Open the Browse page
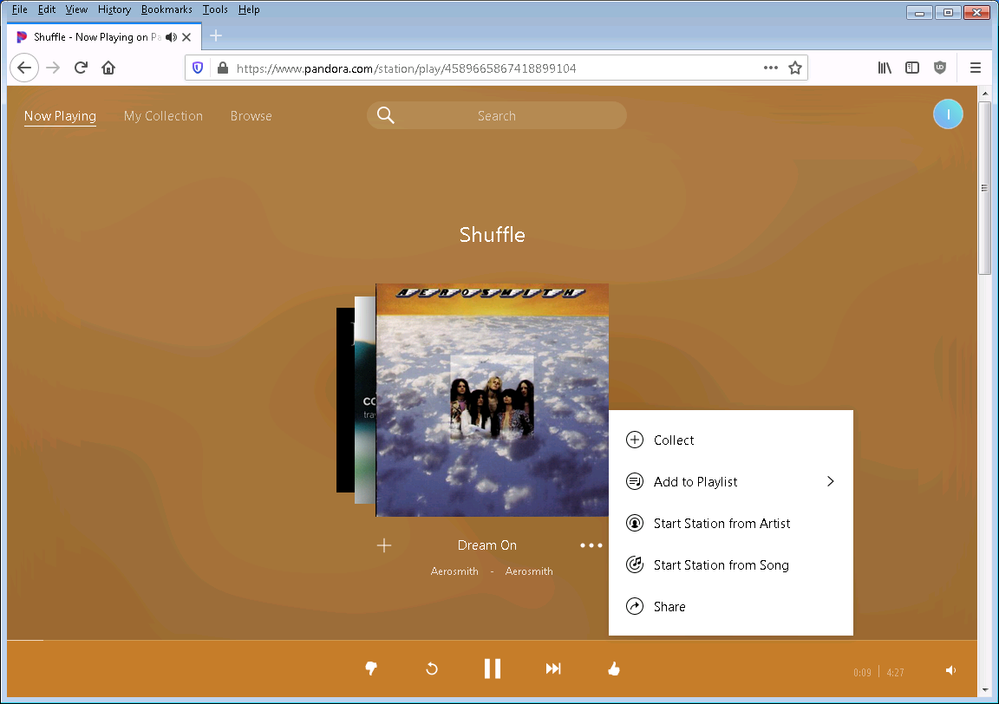Viewport: 999px width, 704px height. (251, 116)
